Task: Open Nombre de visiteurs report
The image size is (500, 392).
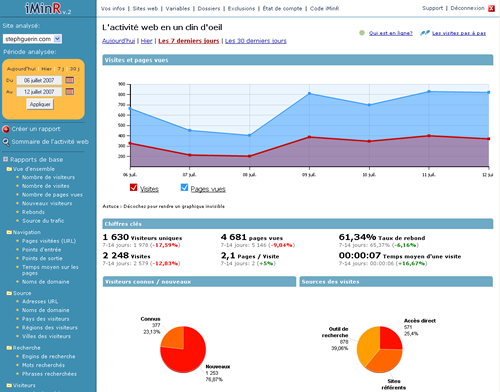Action: 48,177
